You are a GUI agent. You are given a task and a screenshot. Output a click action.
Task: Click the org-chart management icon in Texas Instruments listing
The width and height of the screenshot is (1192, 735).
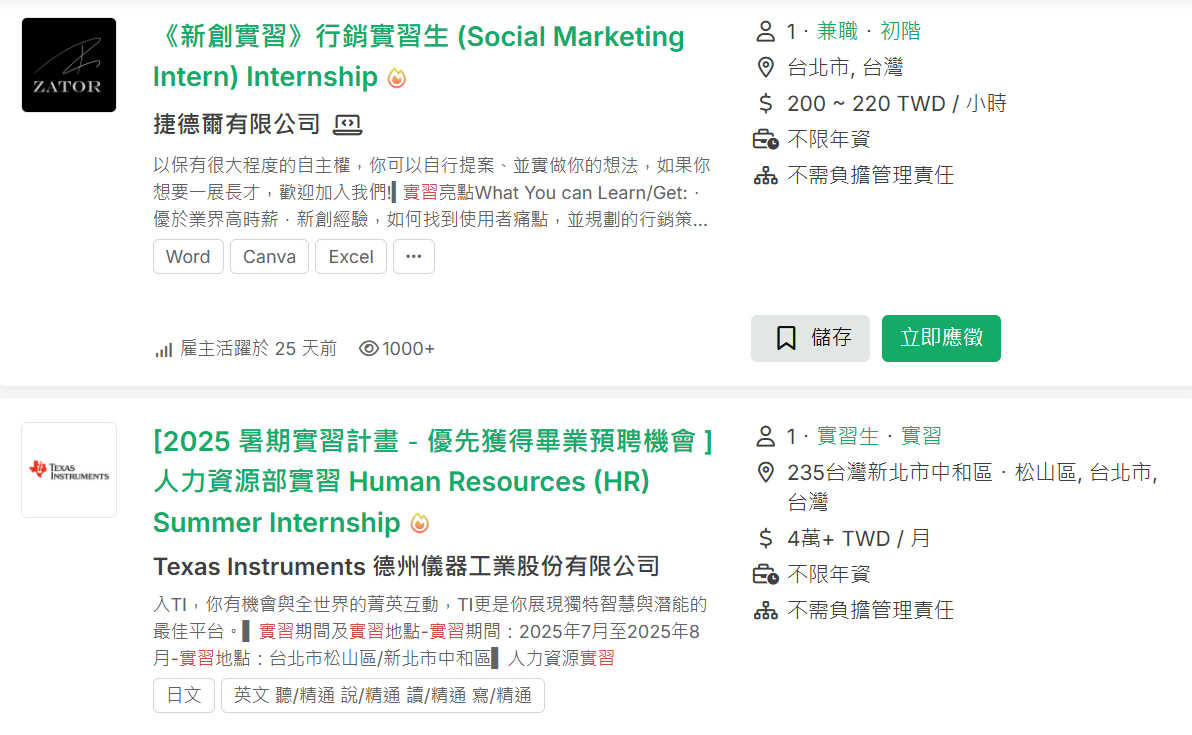(766, 610)
